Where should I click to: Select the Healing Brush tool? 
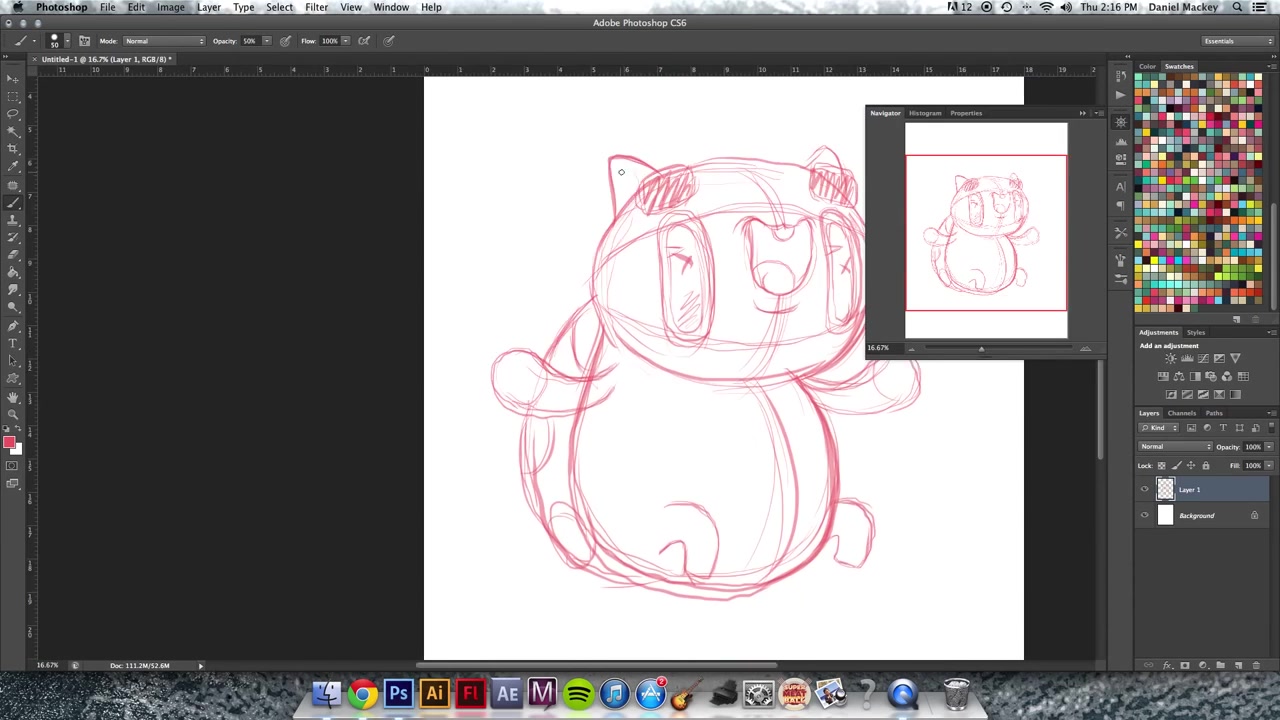13,184
